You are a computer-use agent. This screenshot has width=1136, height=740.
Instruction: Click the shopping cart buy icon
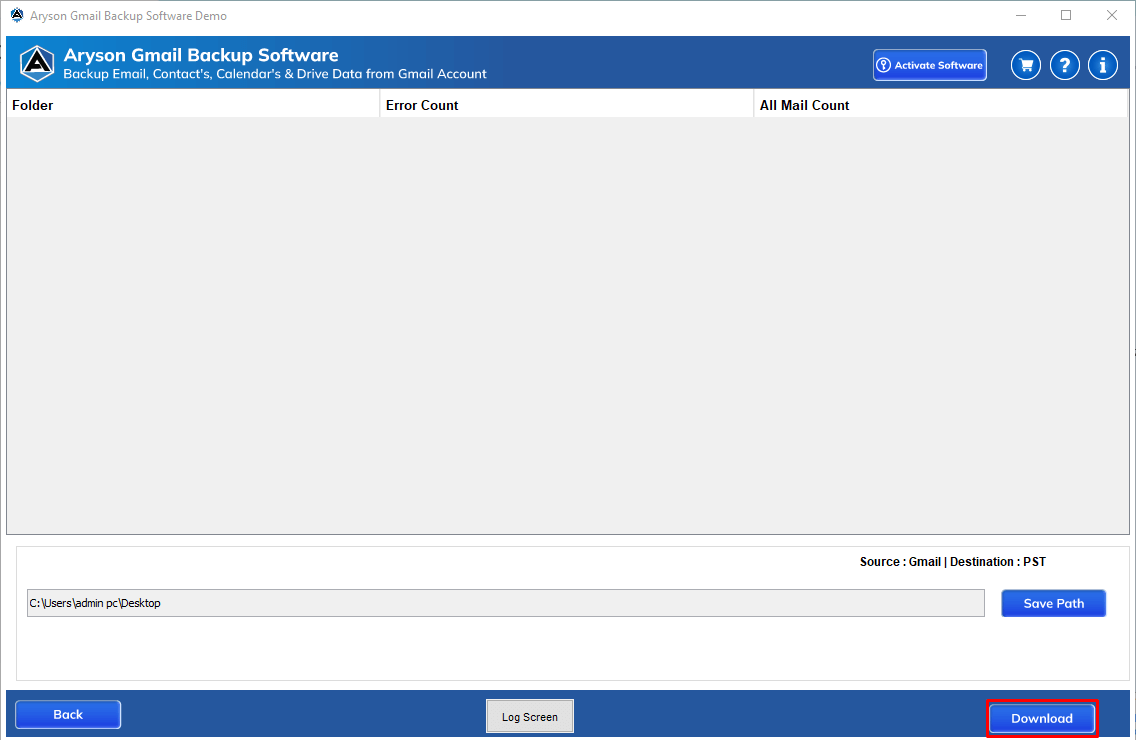pos(1026,65)
